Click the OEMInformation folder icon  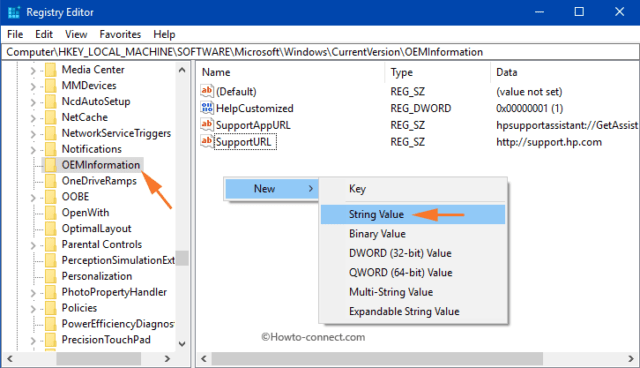pyautogui.click(x=51, y=165)
